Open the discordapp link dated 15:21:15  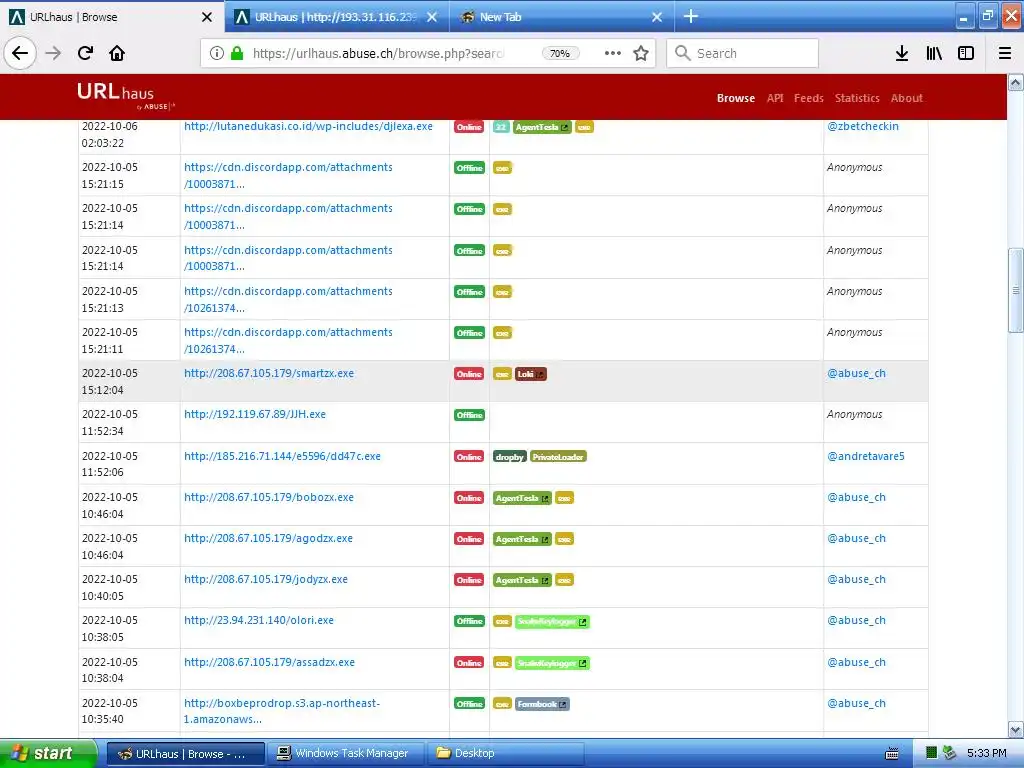pos(288,175)
